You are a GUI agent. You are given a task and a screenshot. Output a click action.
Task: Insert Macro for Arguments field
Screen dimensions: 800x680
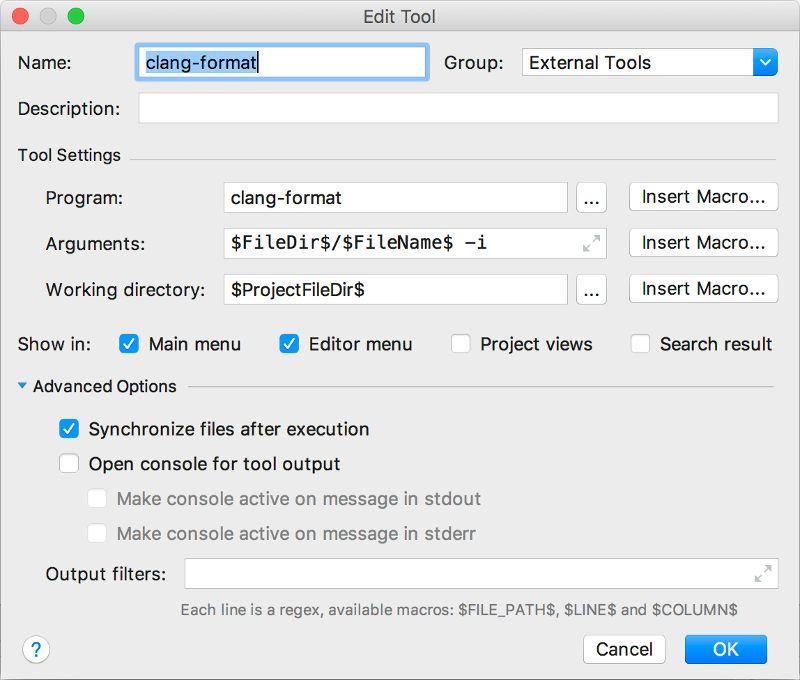pyautogui.click(x=703, y=243)
